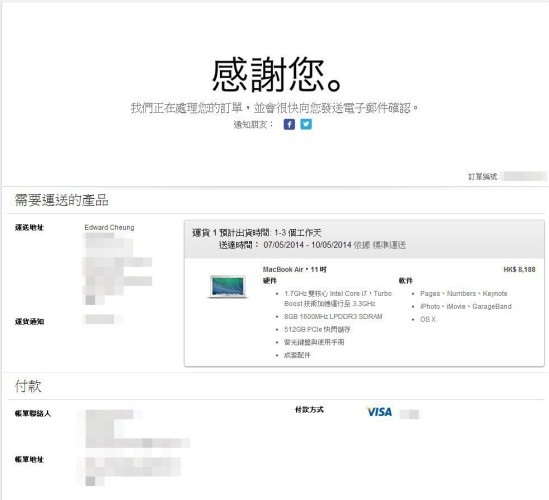This screenshot has width=549, height=500.
Task: Click the 軟件 column heading
Action: coord(405,280)
